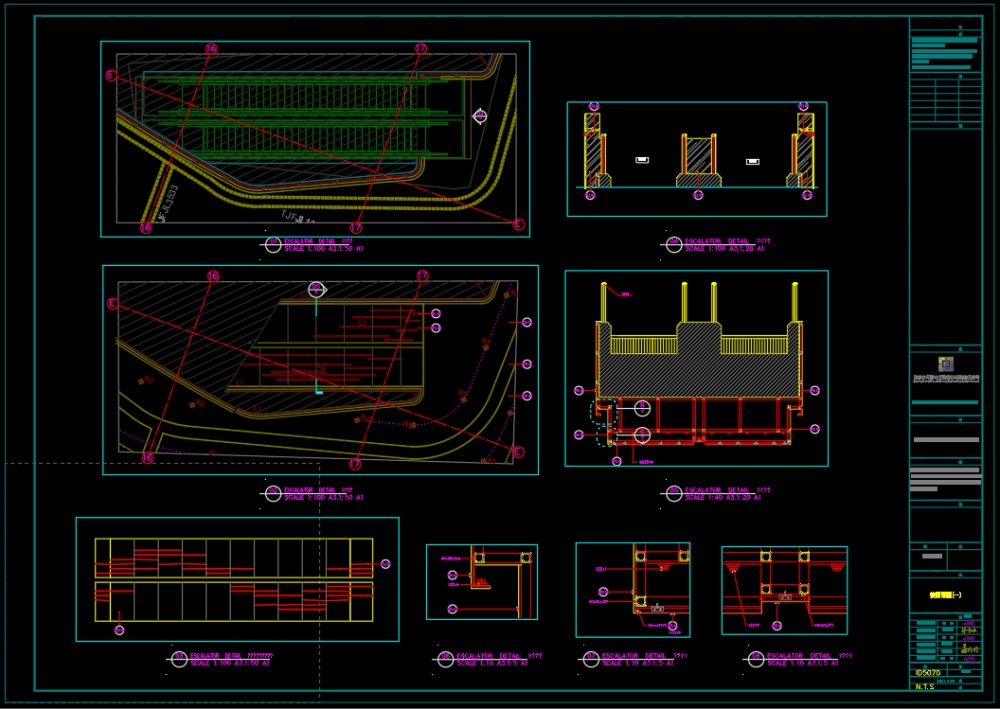Click grid bubble 16 atop the top plan

pyautogui.click(x=211, y=48)
